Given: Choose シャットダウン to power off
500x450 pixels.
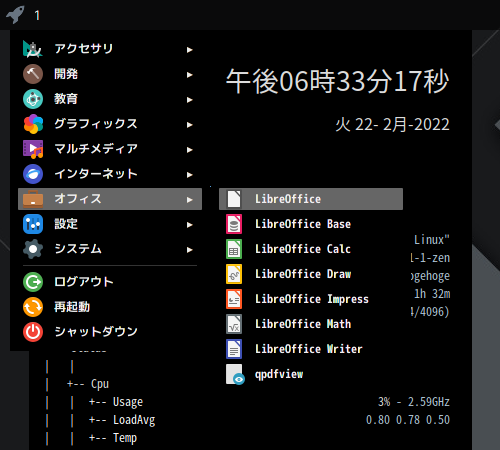Looking at the screenshot, I should pos(96,332).
